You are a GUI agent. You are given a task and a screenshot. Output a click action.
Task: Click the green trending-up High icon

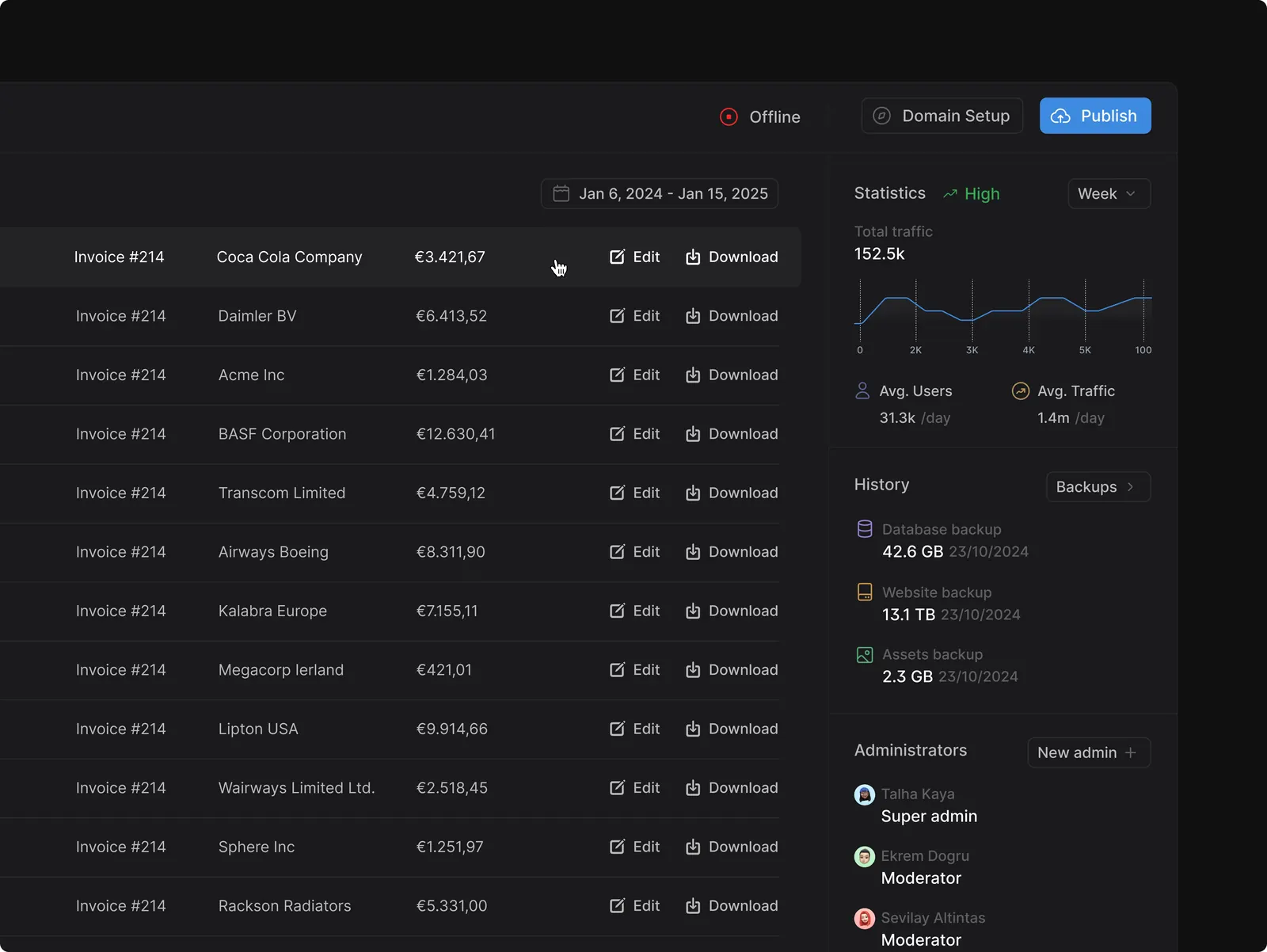(x=950, y=194)
